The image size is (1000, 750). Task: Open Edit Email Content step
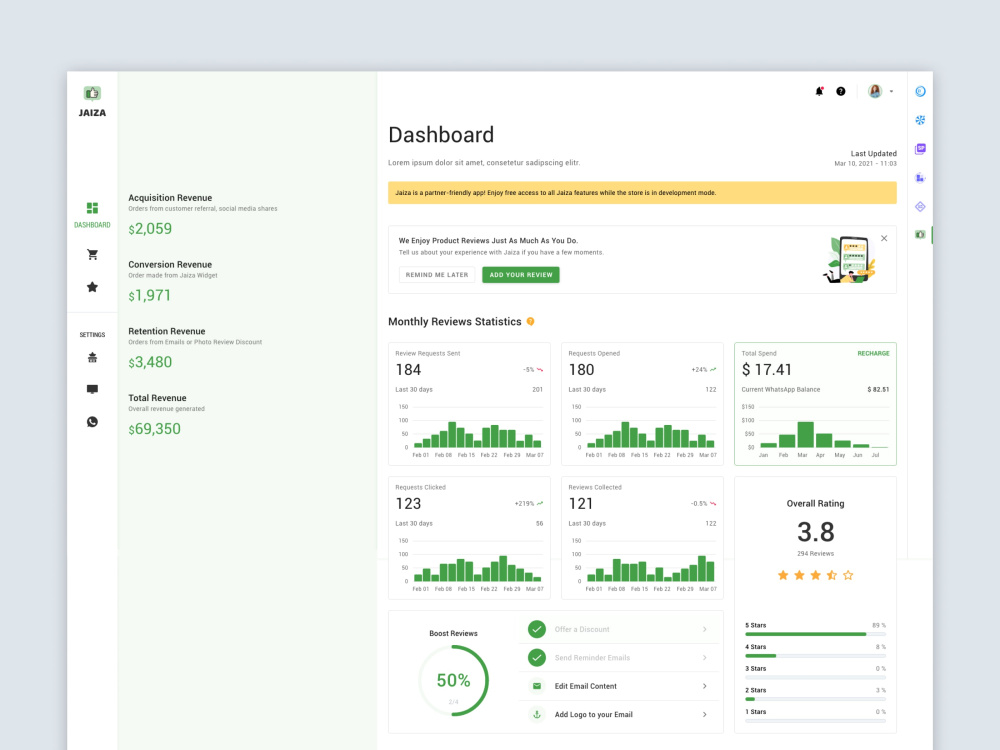pos(620,686)
